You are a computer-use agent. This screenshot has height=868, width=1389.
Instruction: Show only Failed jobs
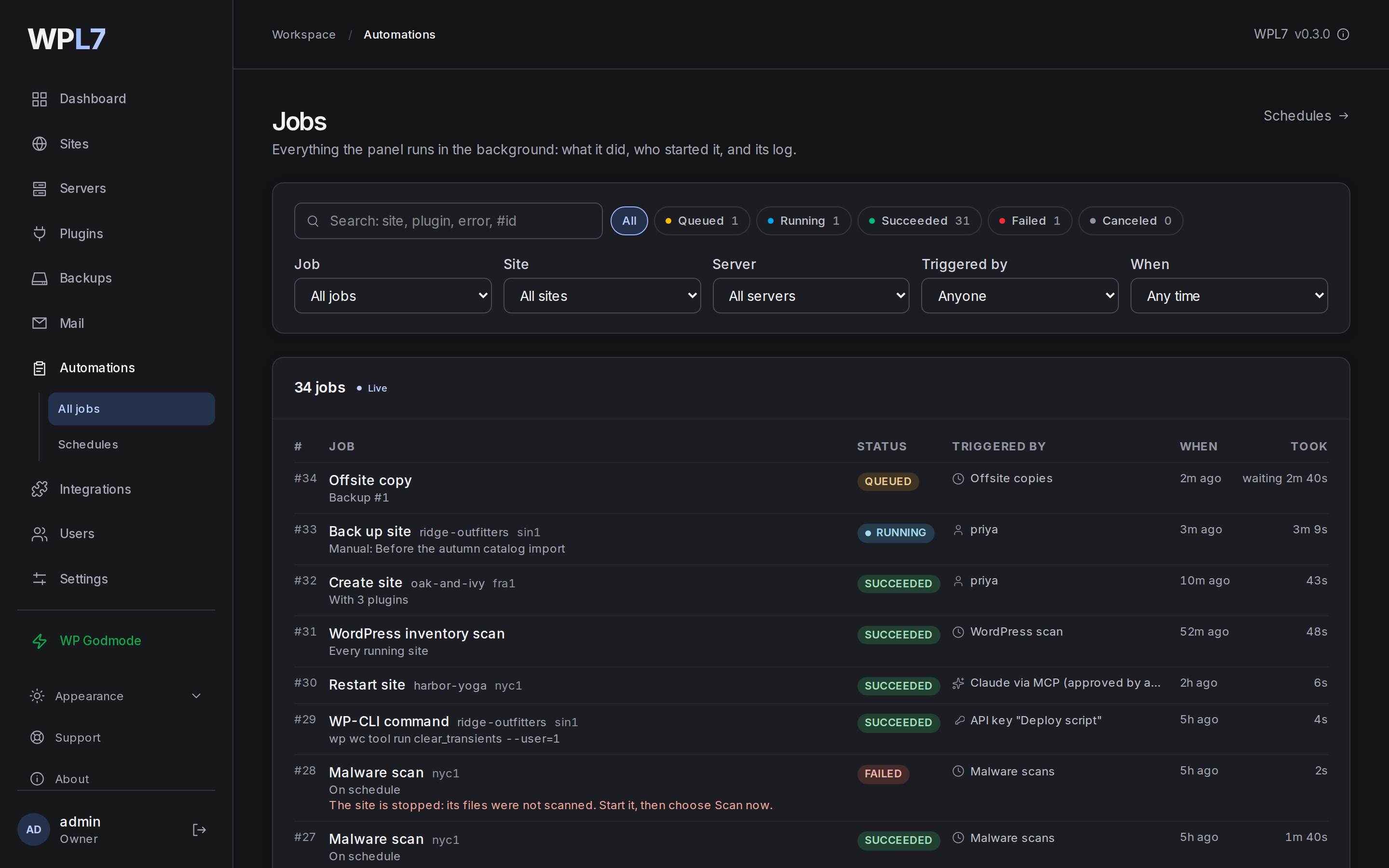(1030, 221)
